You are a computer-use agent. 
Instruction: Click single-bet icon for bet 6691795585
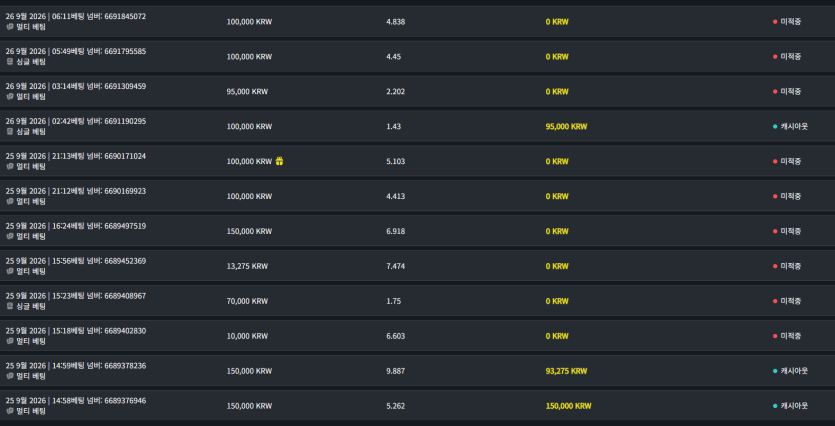click(10, 62)
